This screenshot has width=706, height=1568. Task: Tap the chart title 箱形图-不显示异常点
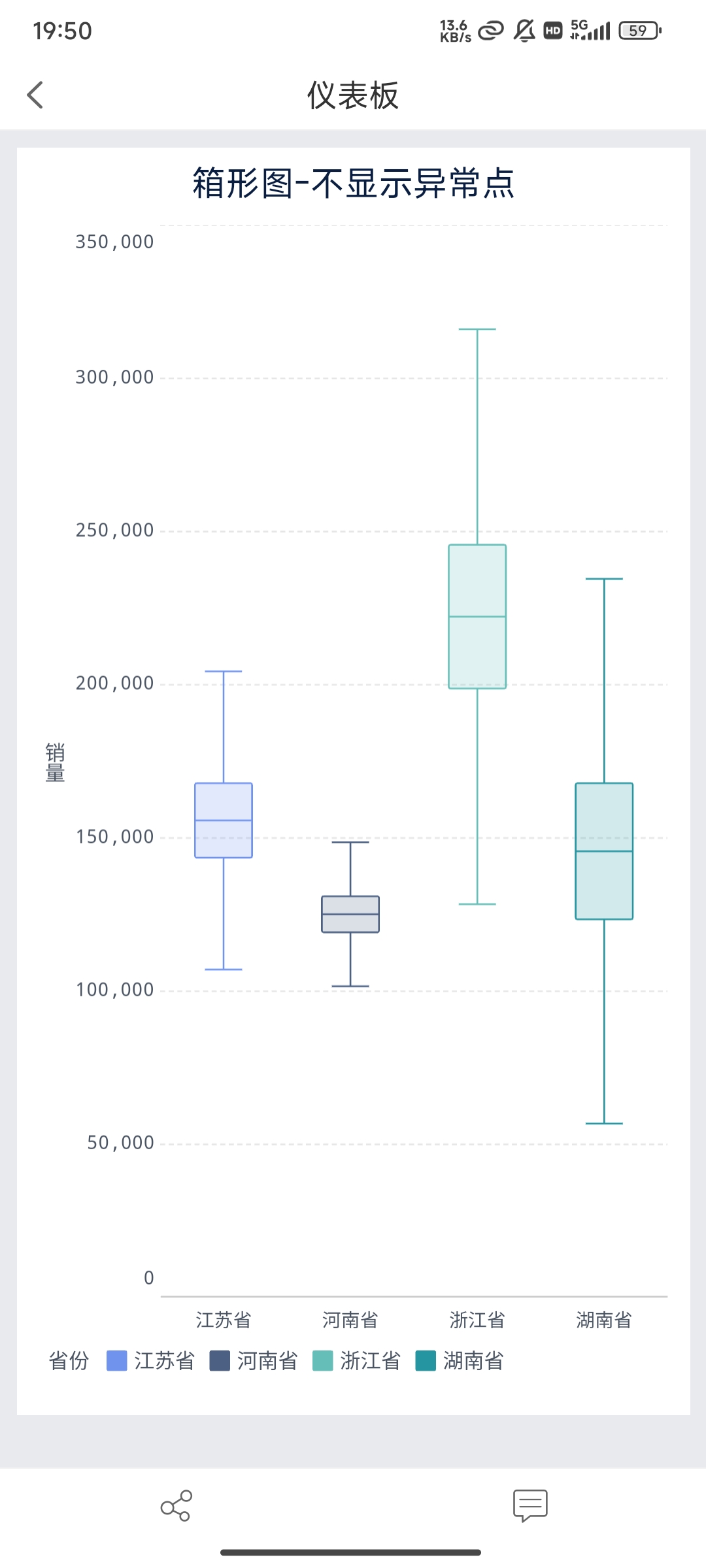[353, 183]
